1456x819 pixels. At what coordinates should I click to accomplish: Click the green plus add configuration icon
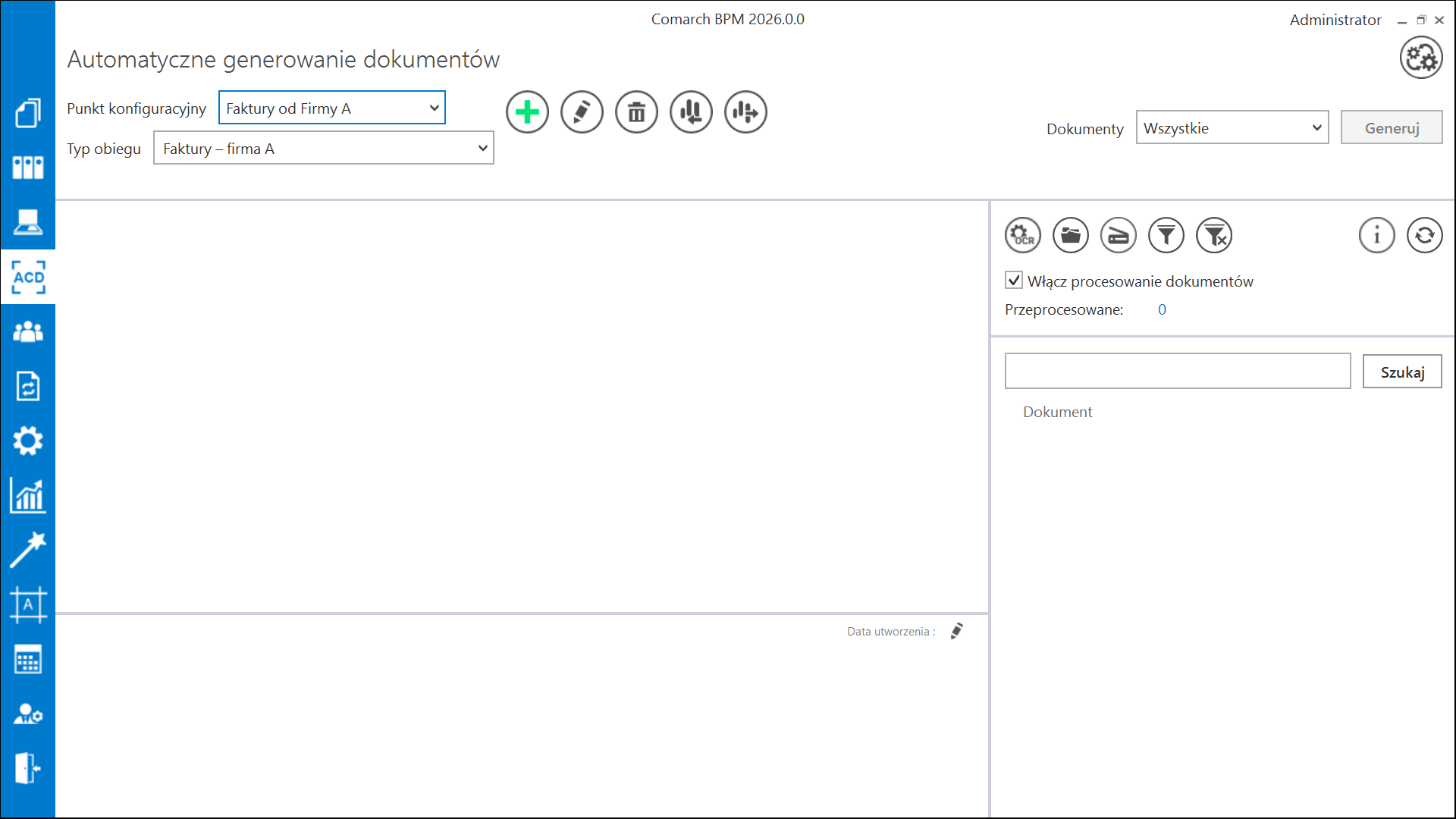527,112
